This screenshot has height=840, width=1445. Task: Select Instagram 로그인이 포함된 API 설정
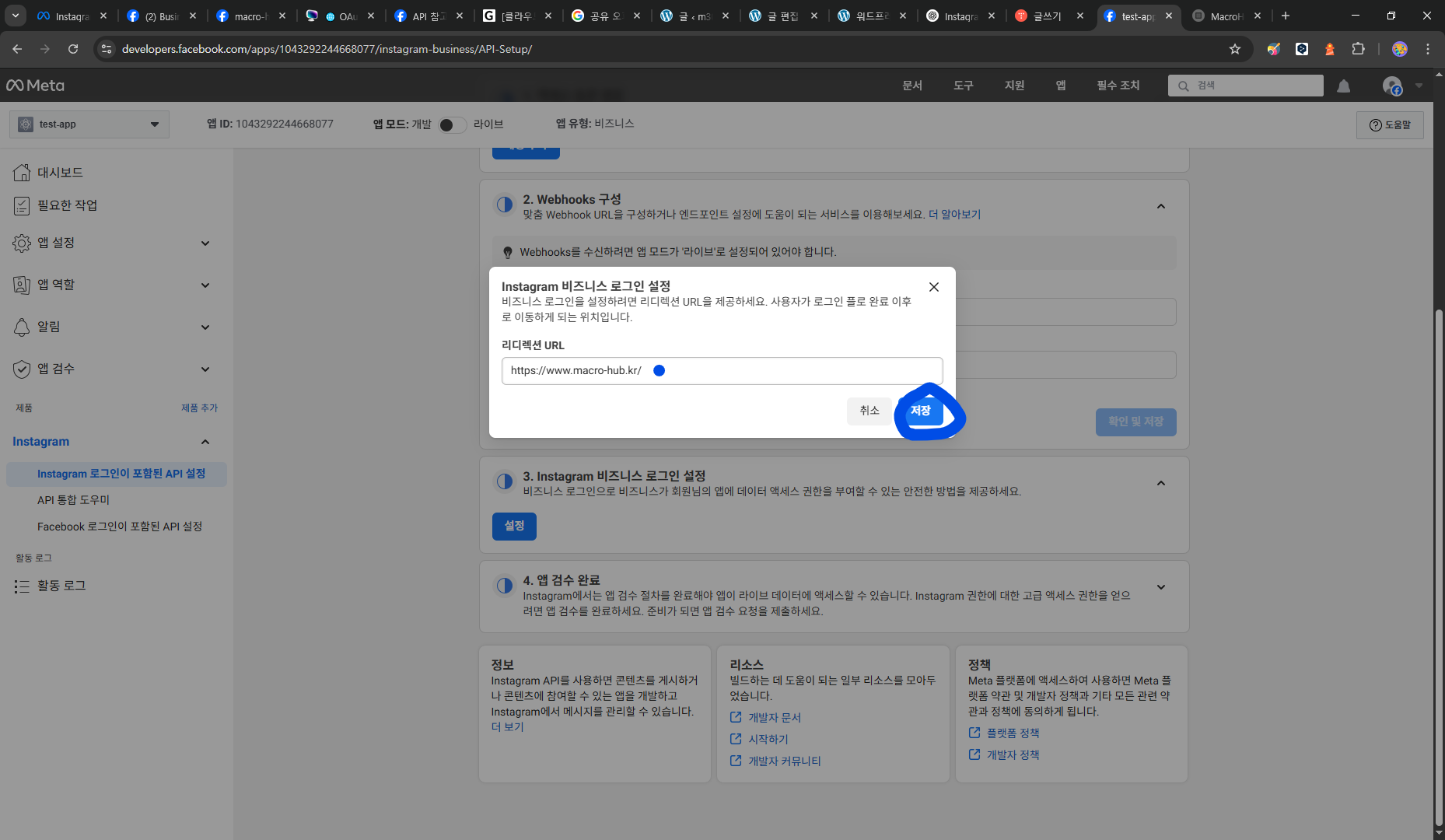click(x=117, y=474)
